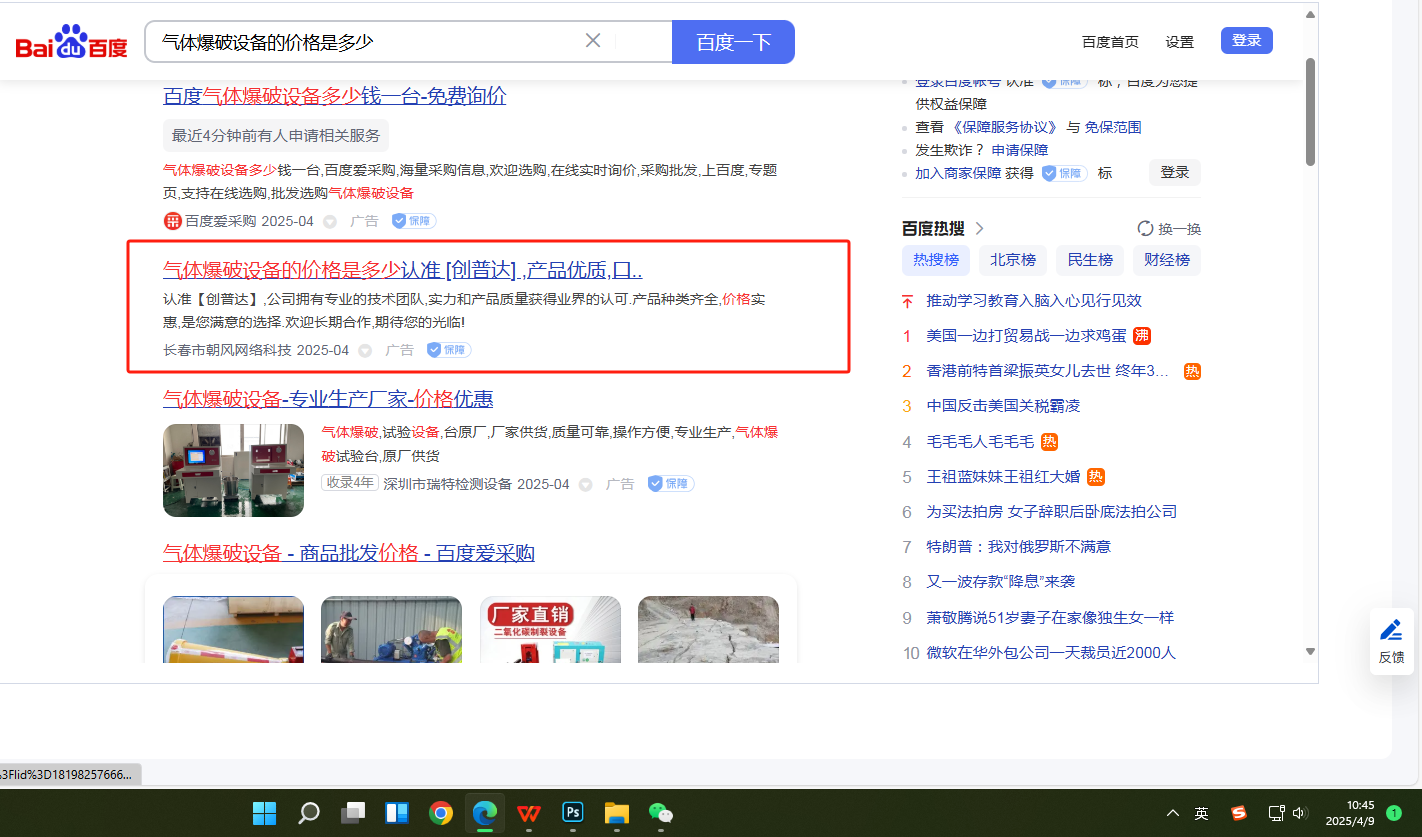This screenshot has height=837, width=1422.
Task: Click the gas blasting test equipment thumbnail
Action: pyautogui.click(x=233, y=470)
